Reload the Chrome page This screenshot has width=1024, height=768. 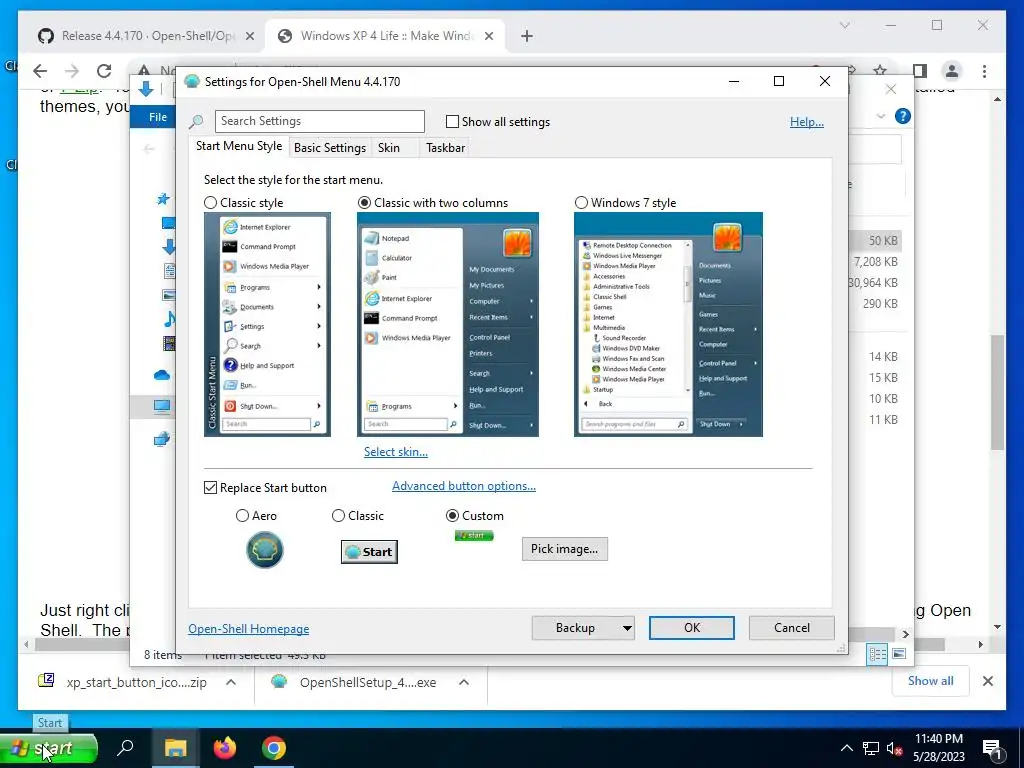[104, 71]
